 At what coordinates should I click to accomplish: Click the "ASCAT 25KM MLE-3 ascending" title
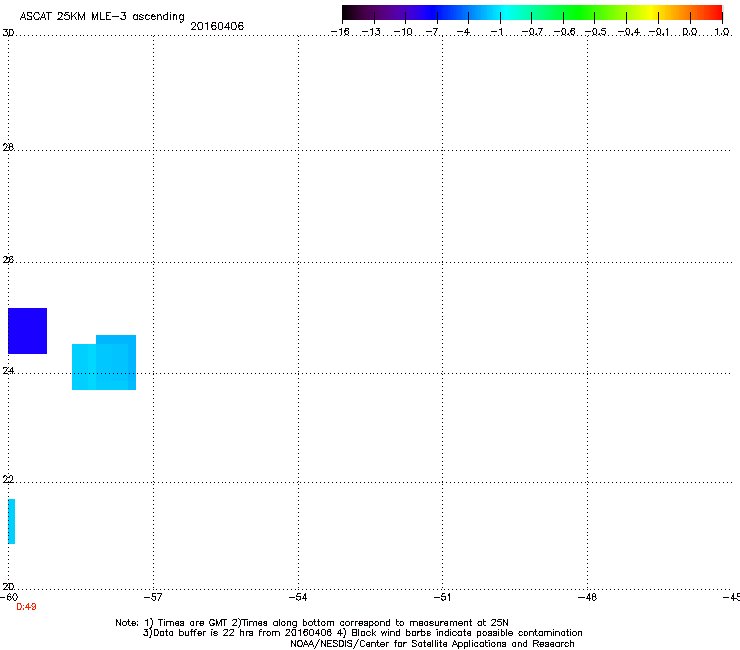(102, 17)
